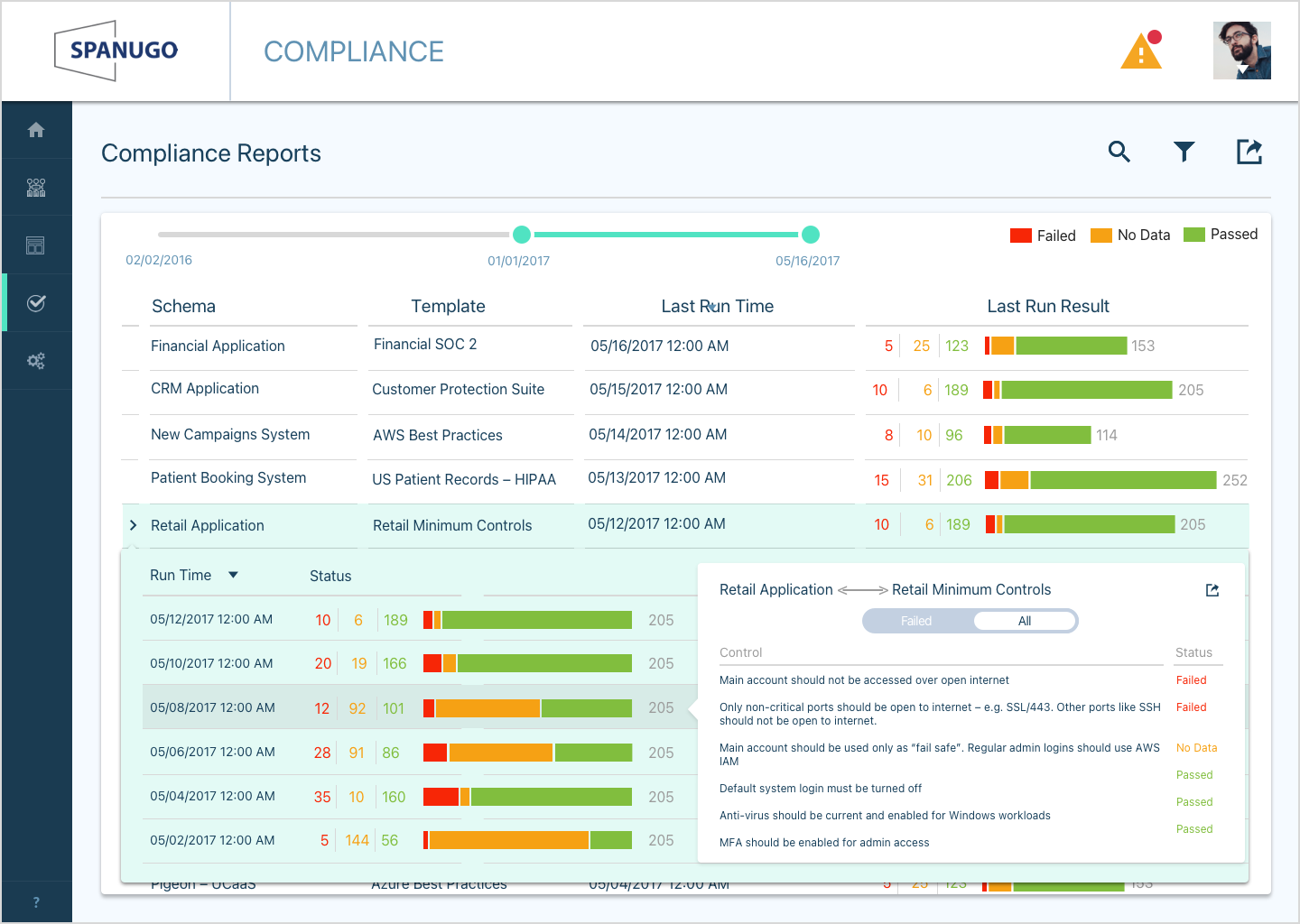Open the dashboard layout sidebar icon

point(36,245)
